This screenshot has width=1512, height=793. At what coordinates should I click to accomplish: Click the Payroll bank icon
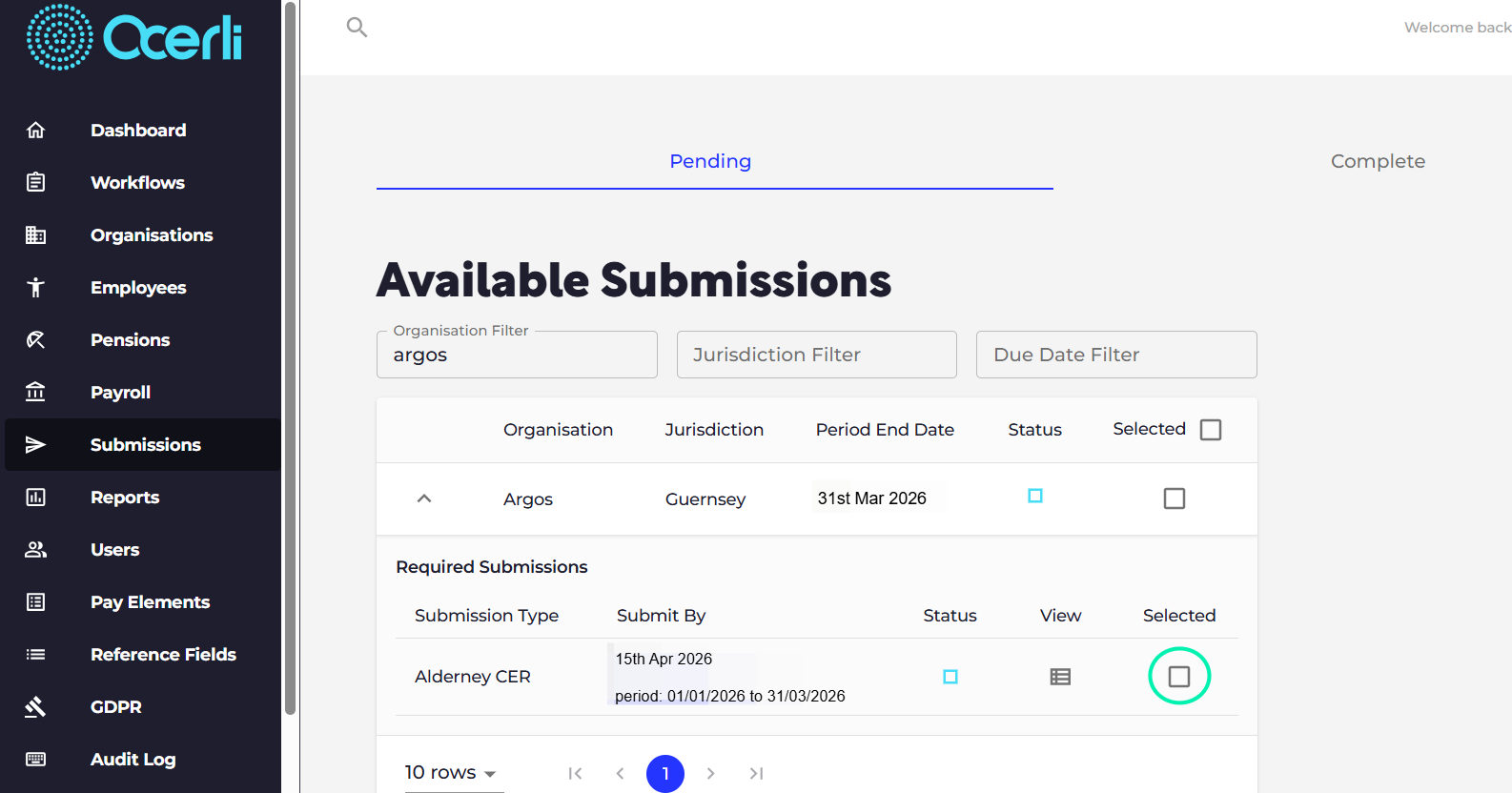pyautogui.click(x=35, y=392)
